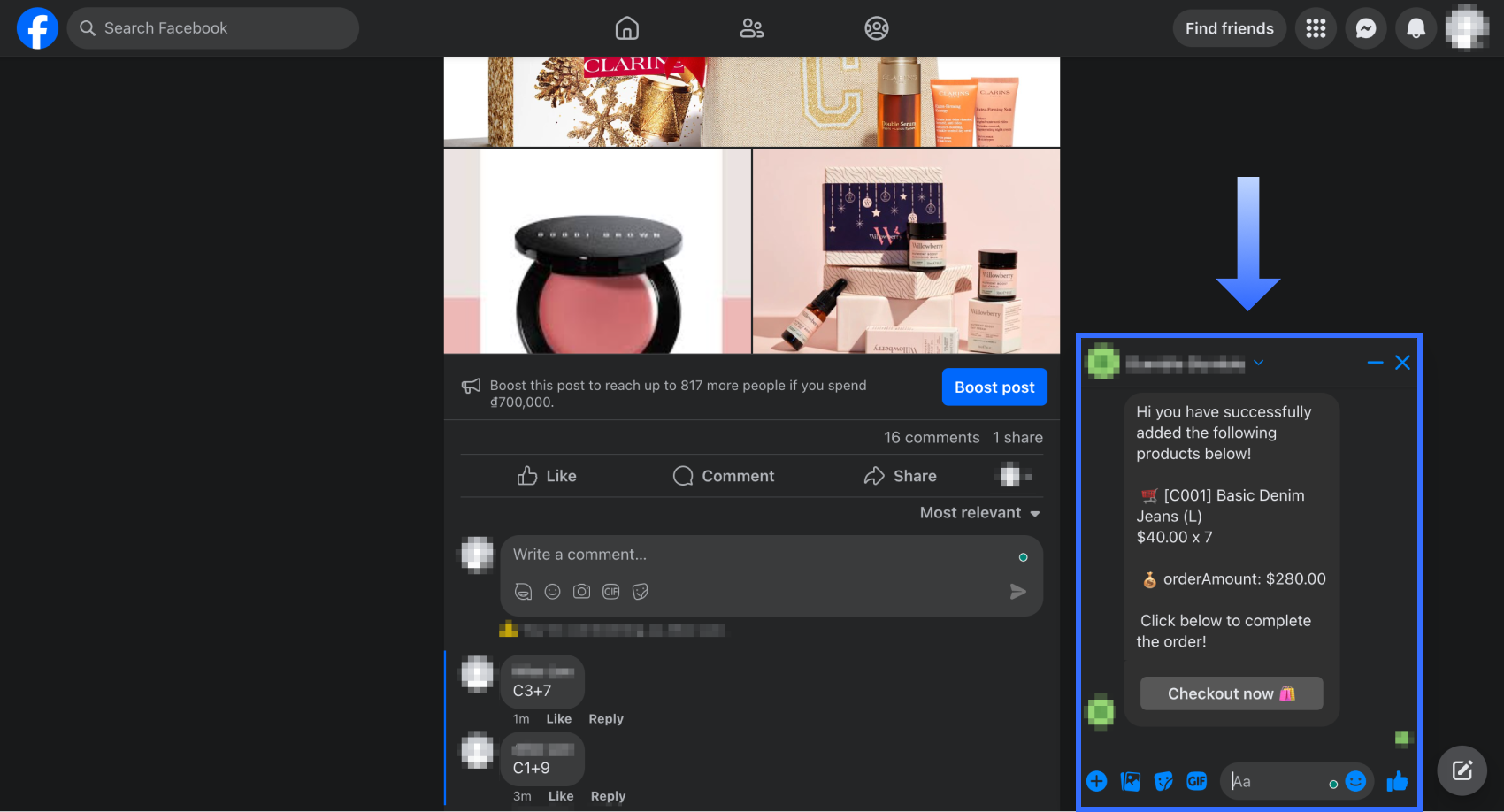Open the notifications bell
1504x812 pixels.
coord(1416,28)
